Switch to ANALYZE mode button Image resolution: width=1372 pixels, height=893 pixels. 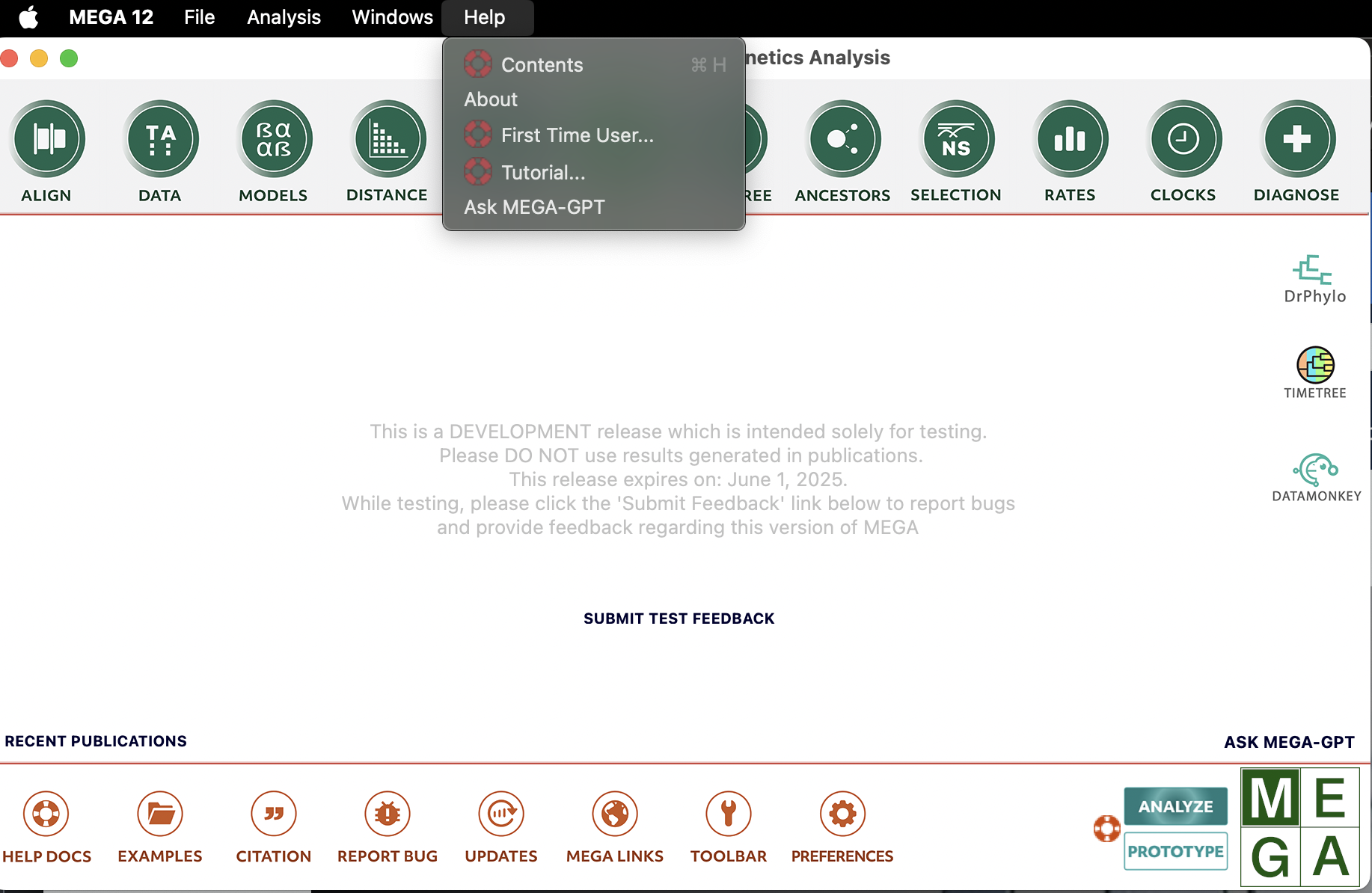pyautogui.click(x=1176, y=806)
